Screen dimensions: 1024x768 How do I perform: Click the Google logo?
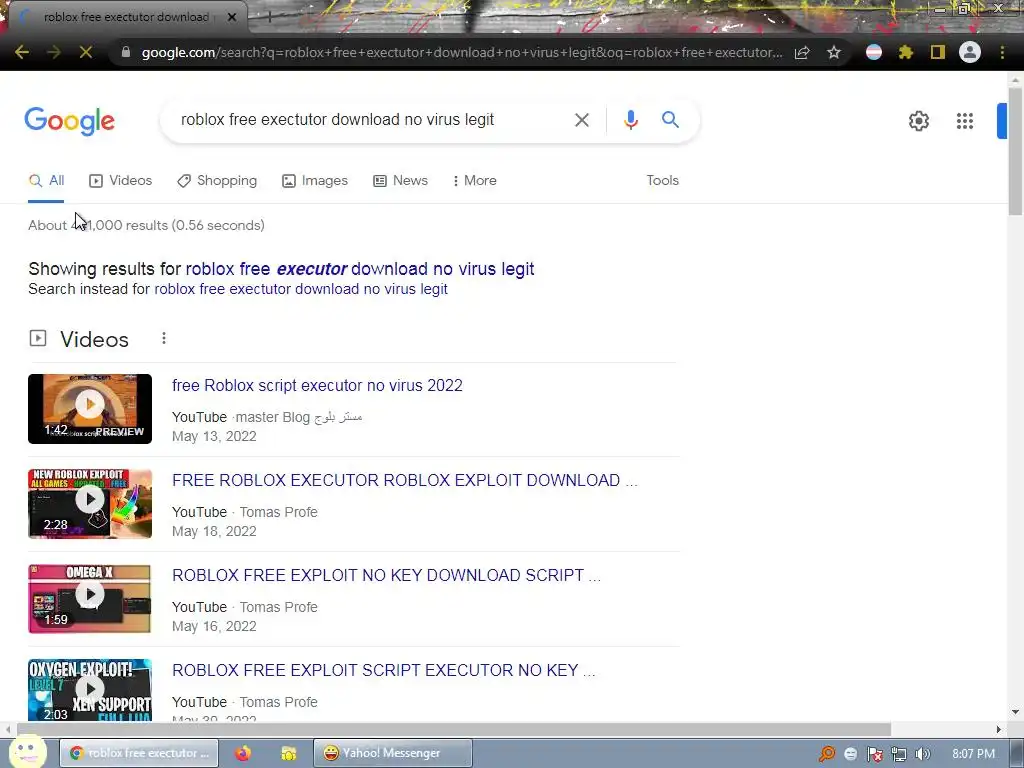pyautogui.click(x=69, y=121)
